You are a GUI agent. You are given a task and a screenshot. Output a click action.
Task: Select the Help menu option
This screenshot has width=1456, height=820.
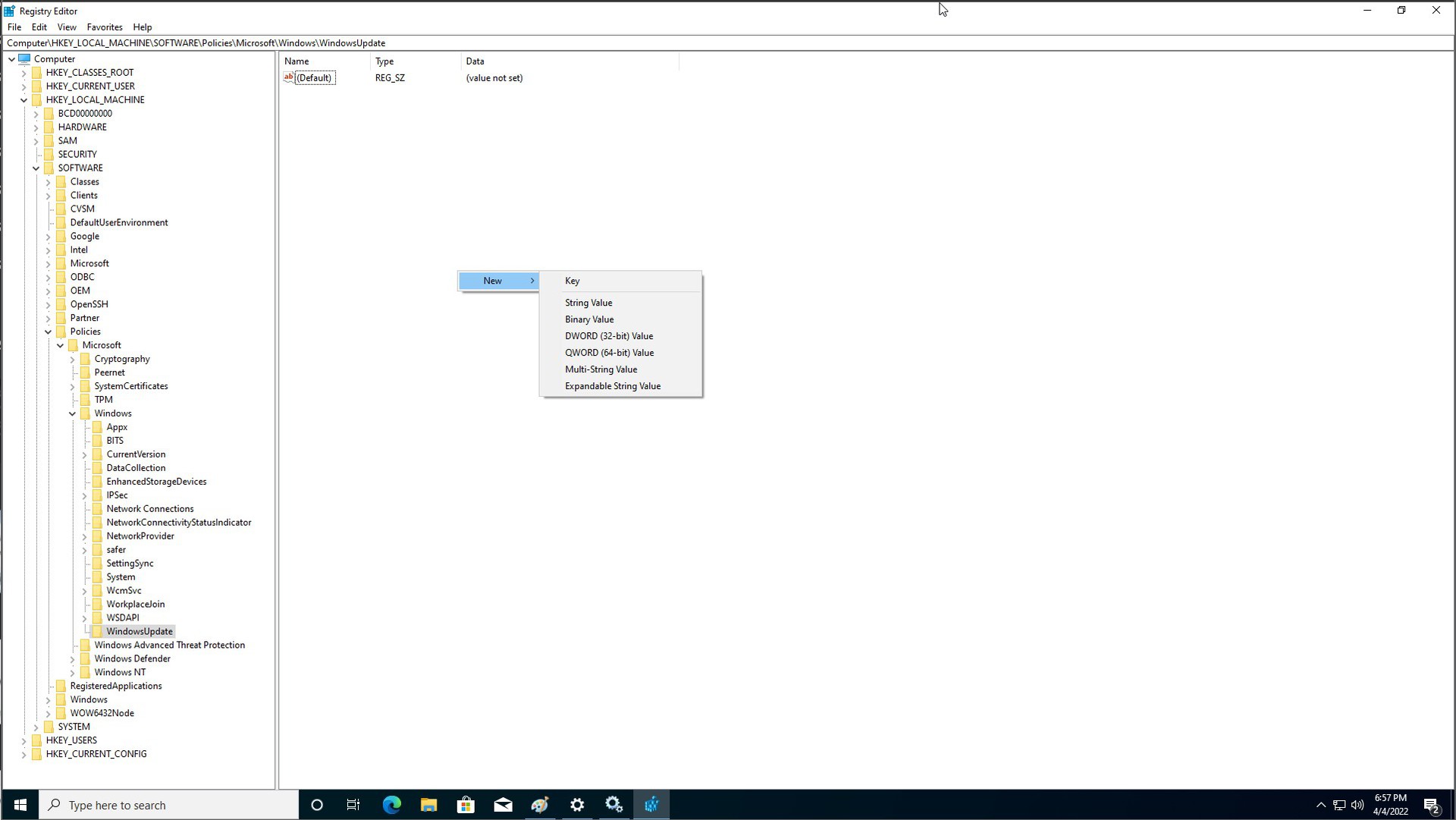pyautogui.click(x=143, y=27)
